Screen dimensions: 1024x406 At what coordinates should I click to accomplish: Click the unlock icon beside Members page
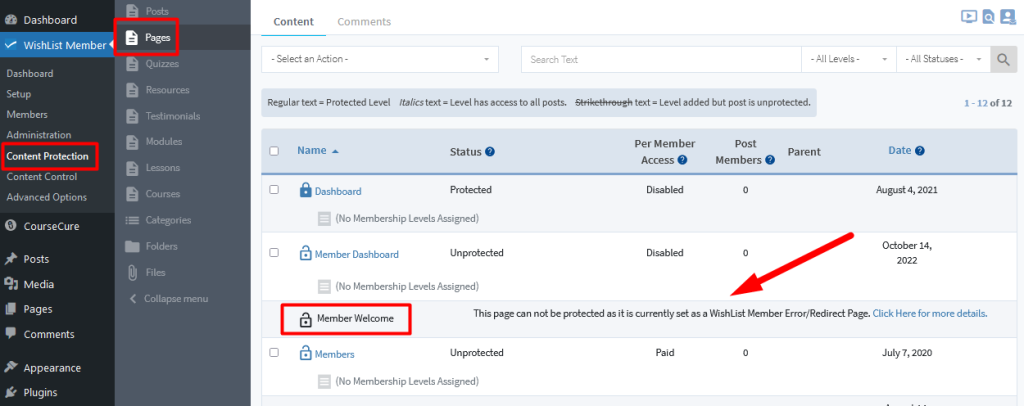[305, 353]
